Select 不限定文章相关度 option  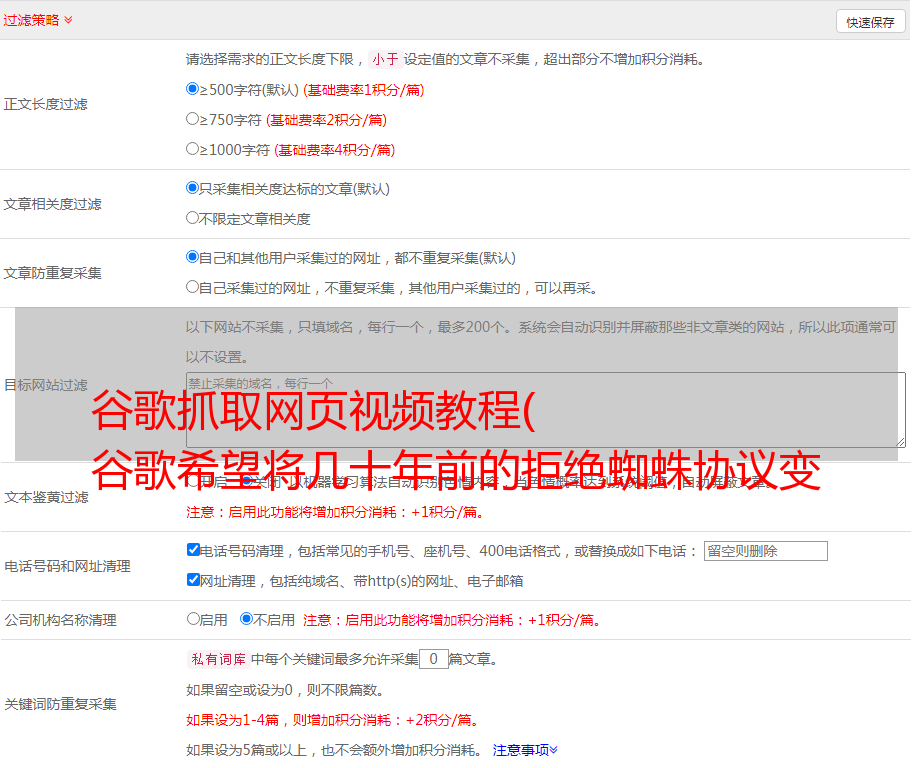point(192,218)
